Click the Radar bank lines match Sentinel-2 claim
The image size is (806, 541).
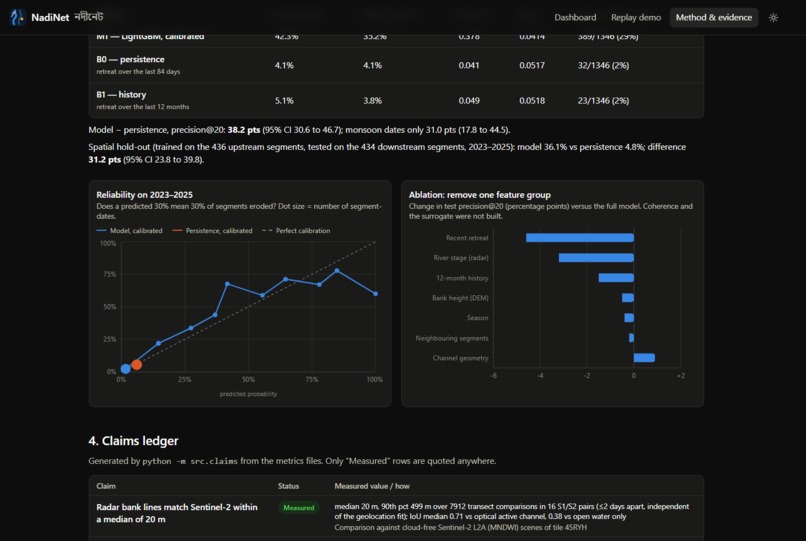point(177,513)
